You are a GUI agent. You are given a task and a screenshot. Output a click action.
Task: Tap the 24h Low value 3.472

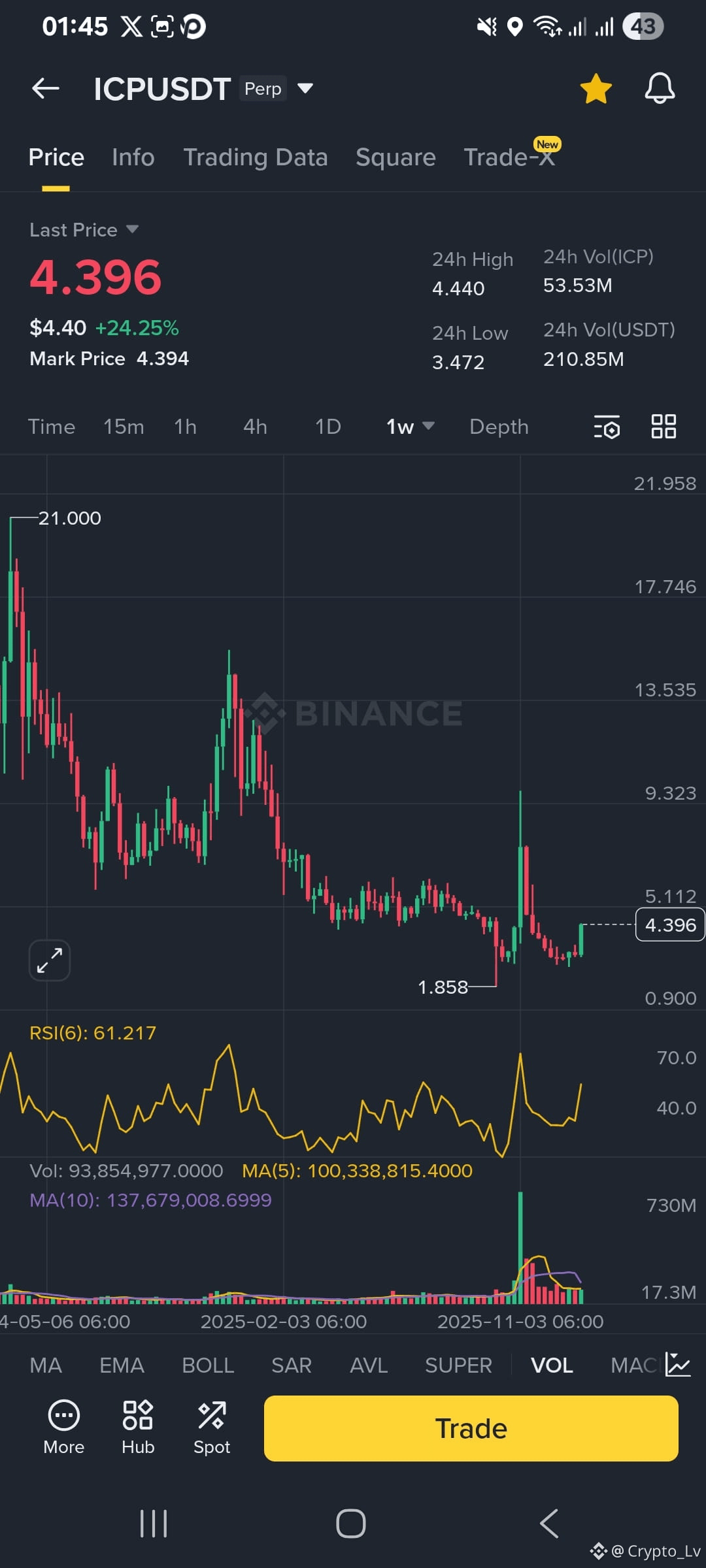point(458,362)
